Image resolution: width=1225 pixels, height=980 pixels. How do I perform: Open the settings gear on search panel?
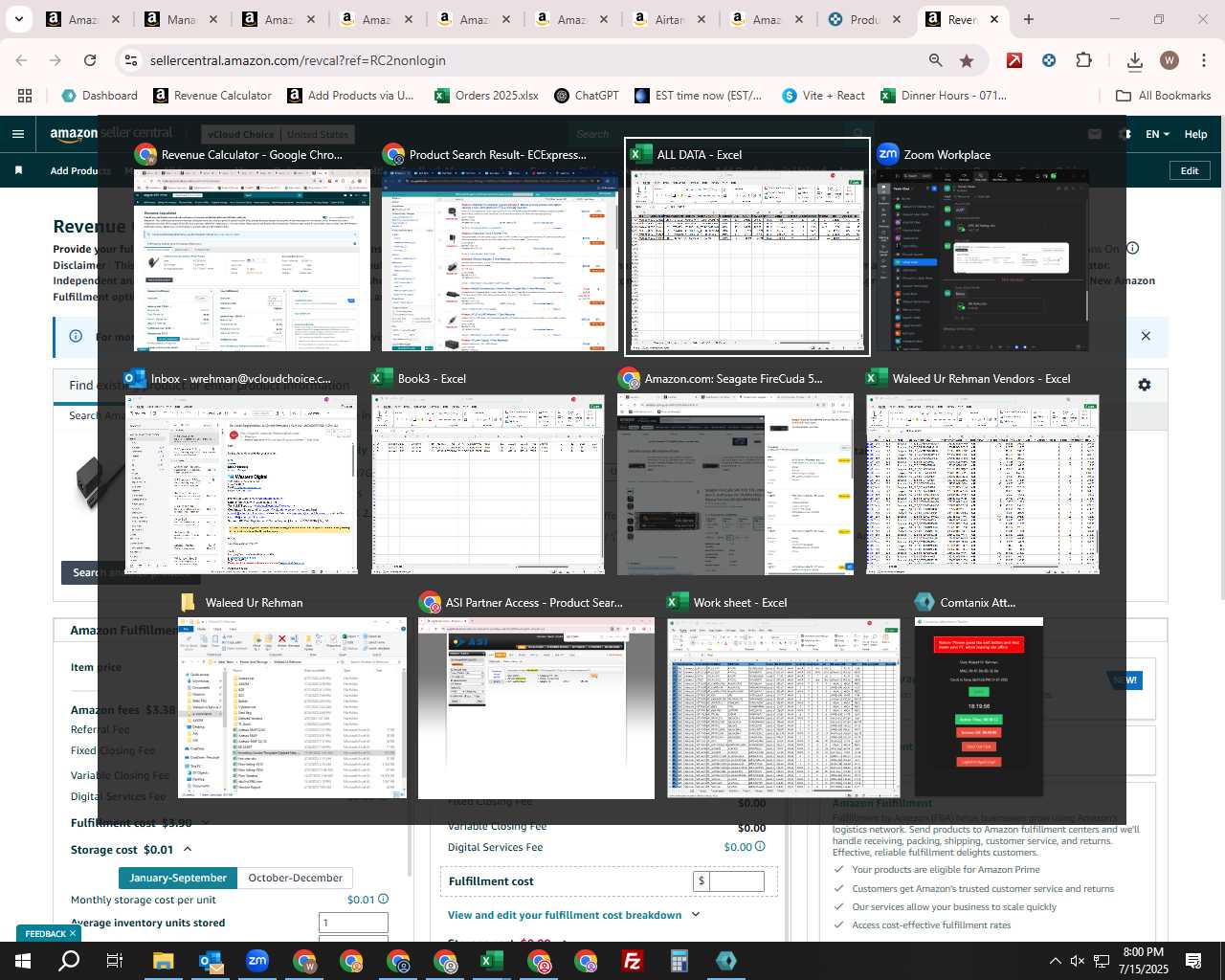point(1144,385)
